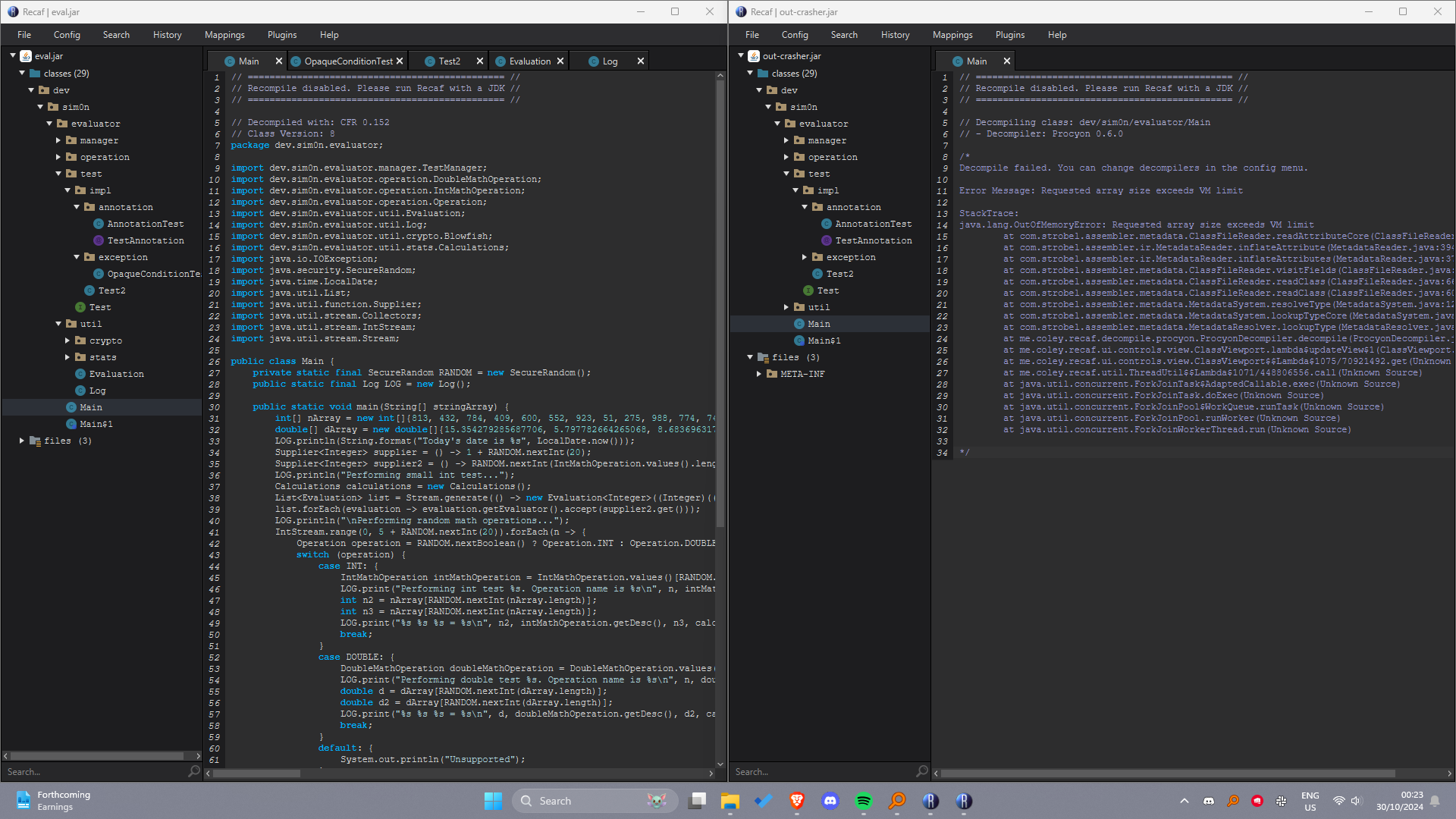Click search magnifier icon in eval.jar window
Screen dimensions: 1456x819
click(x=193, y=771)
